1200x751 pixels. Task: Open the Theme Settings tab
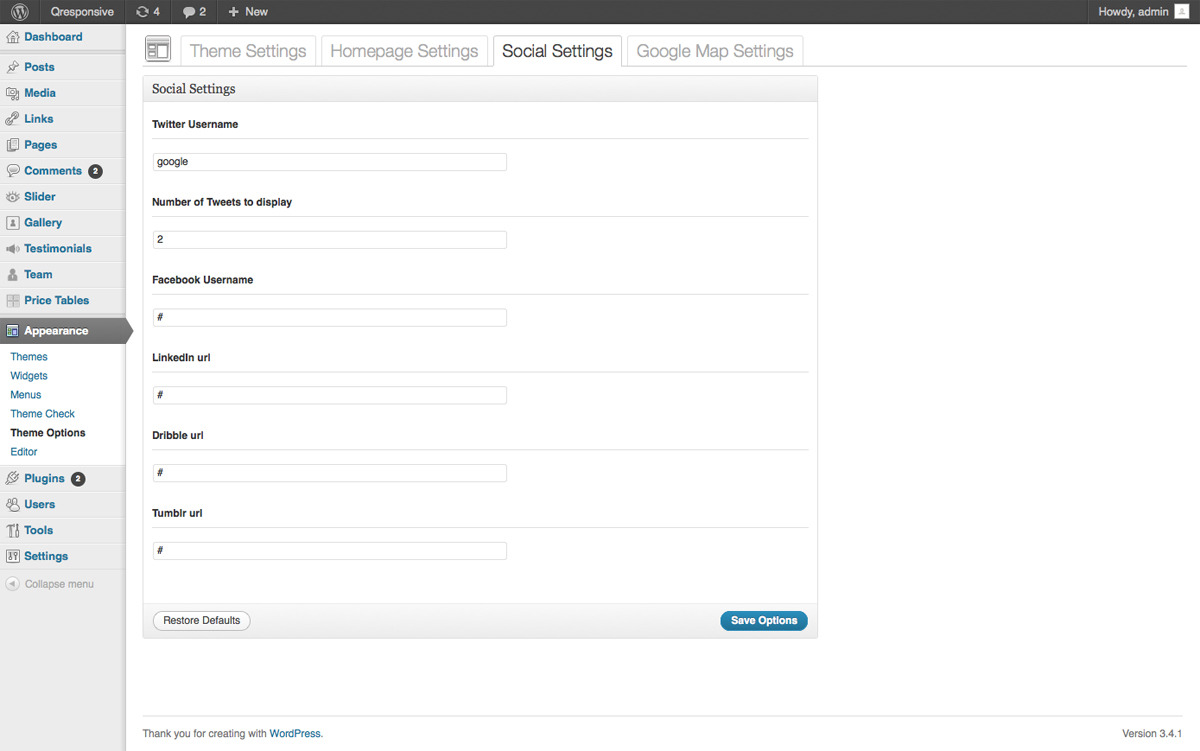(248, 51)
